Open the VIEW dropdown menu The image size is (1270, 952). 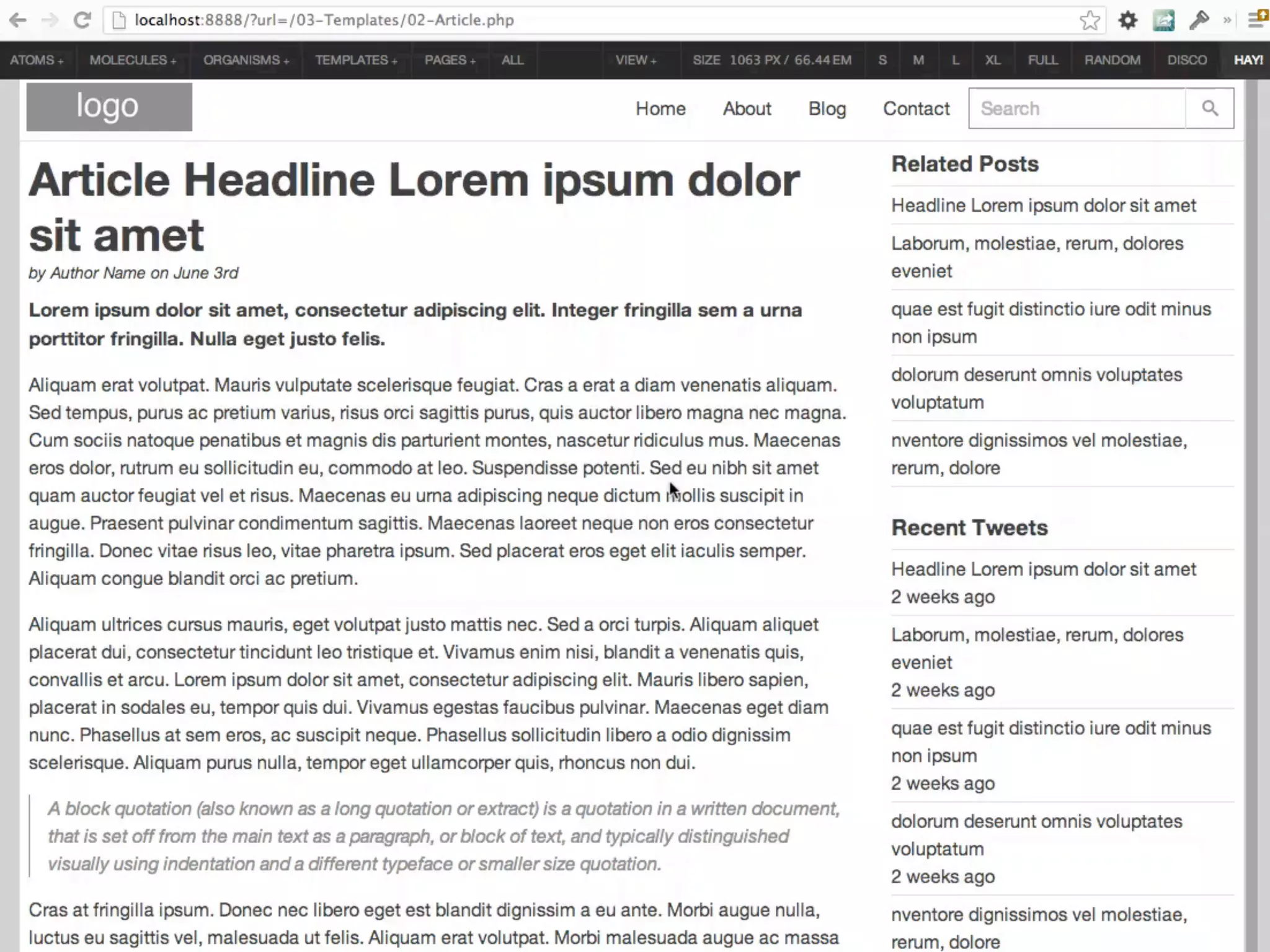click(x=636, y=60)
